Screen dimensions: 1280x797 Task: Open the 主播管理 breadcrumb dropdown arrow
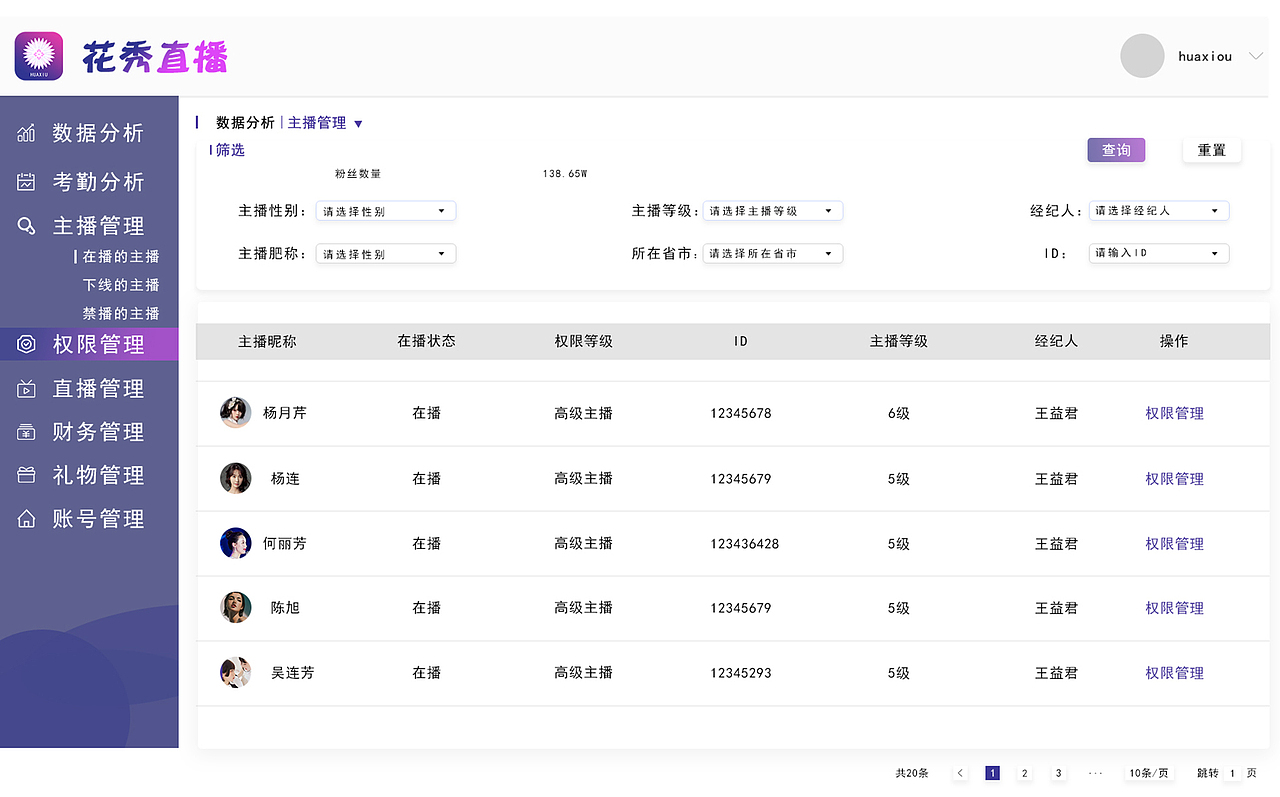point(358,124)
